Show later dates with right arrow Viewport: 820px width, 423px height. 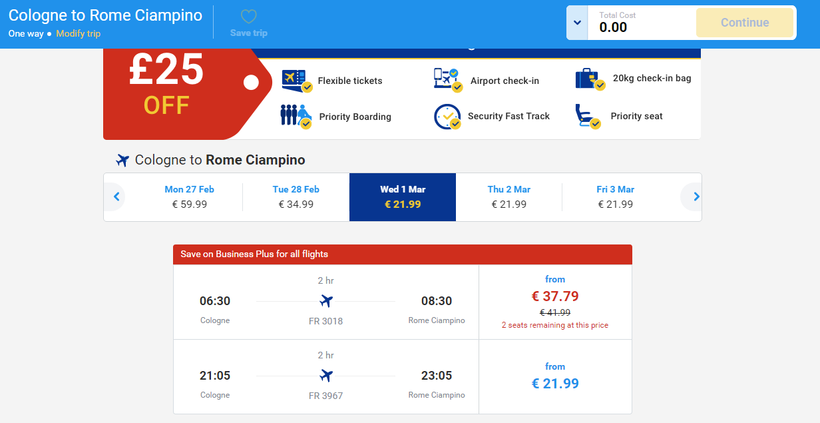tap(688, 197)
